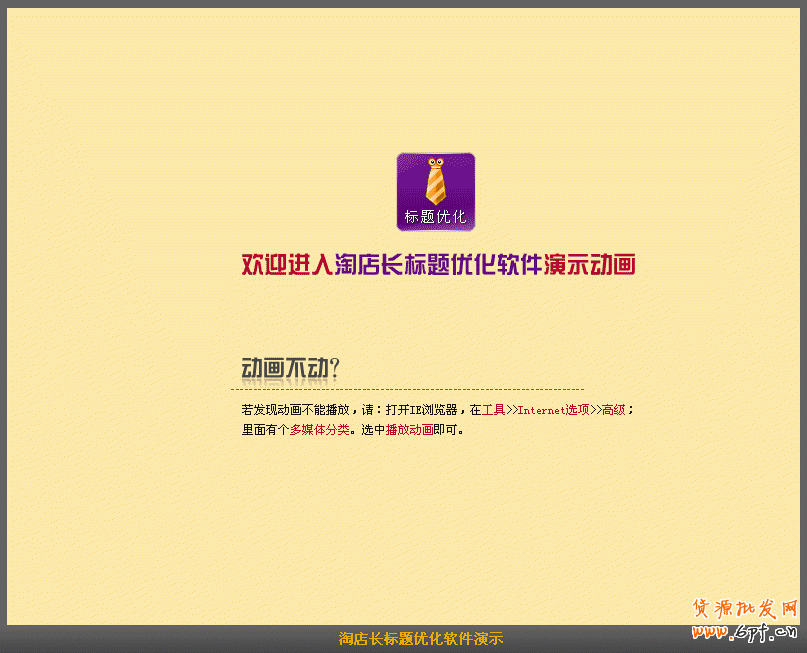Click the 欢迎进入淘店长标题优化软件演示动画 heading
Viewport: 807px width, 653px height.
click(438, 265)
